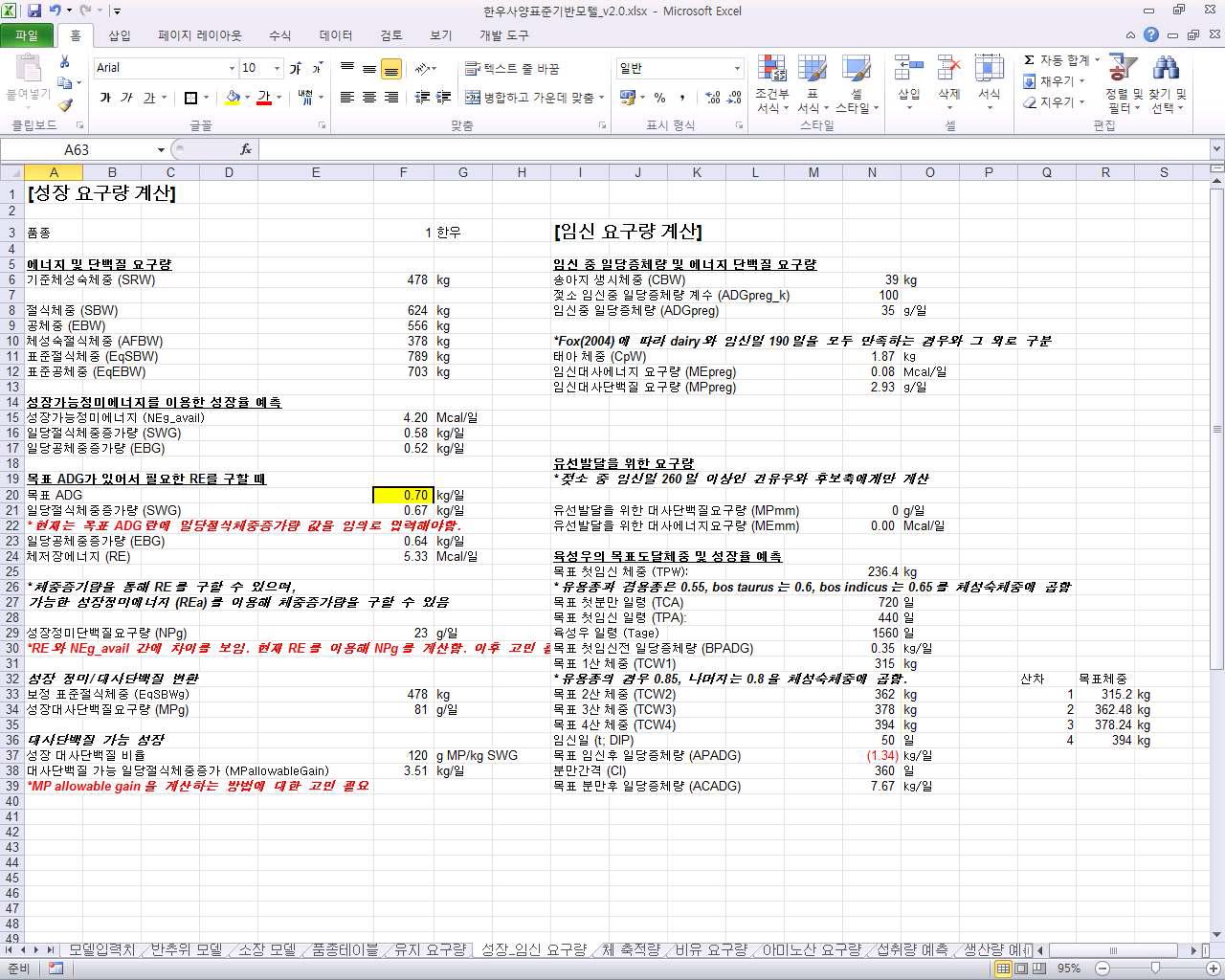The height and width of the screenshot is (980, 1225).
Task: Open the accounting currency format icon
Action: tap(627, 98)
